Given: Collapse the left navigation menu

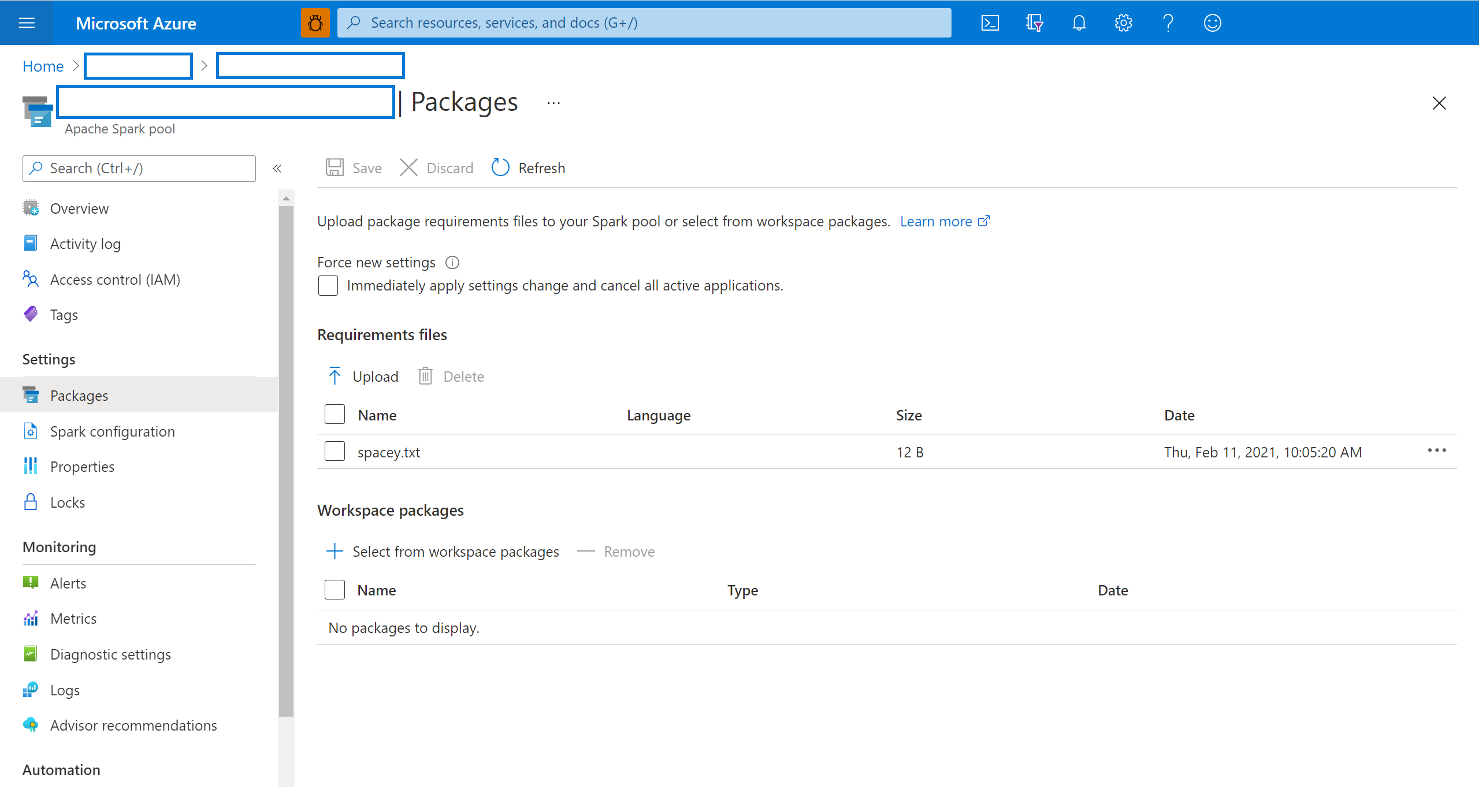Looking at the screenshot, I should (277, 169).
